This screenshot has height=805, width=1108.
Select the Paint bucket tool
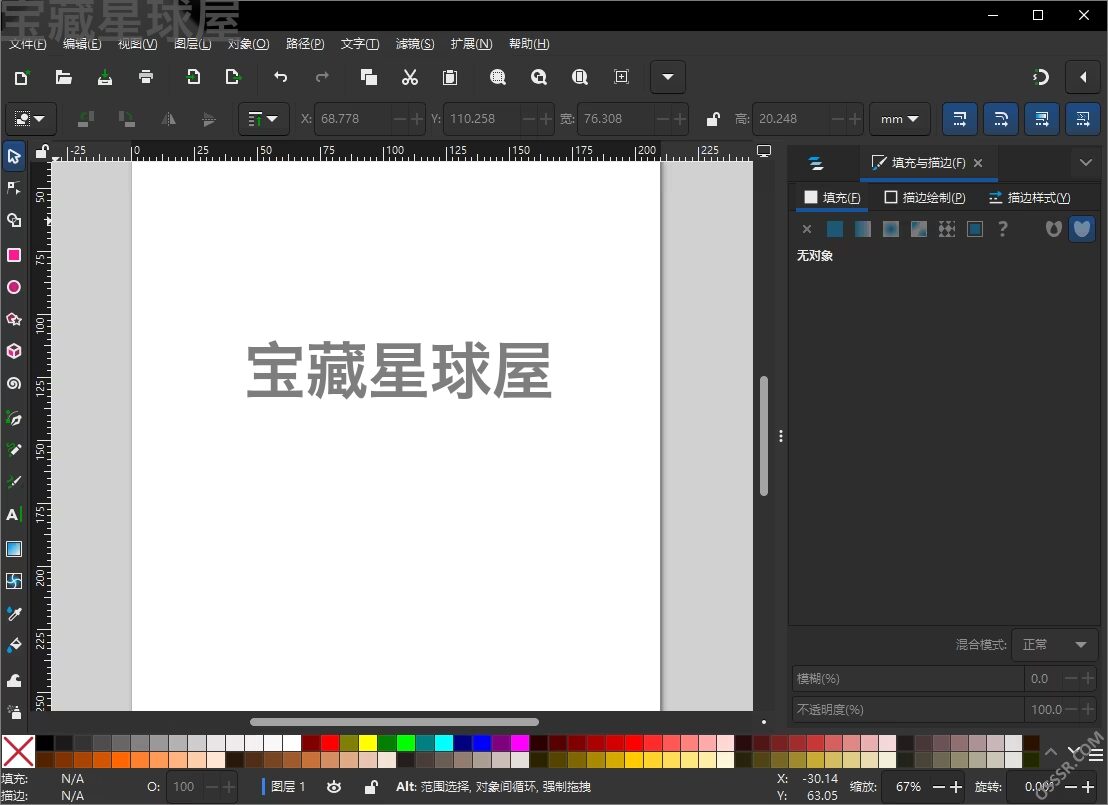point(13,645)
